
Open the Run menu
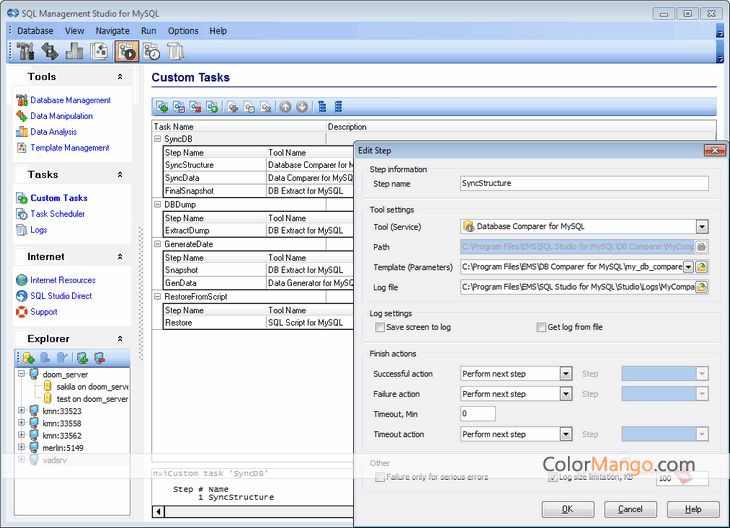[149, 31]
